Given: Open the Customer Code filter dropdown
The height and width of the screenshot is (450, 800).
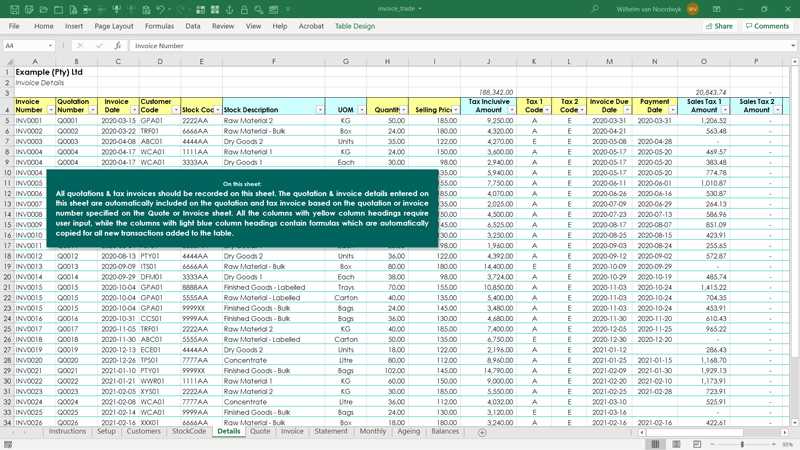Looking at the screenshot, I should tap(176, 110).
